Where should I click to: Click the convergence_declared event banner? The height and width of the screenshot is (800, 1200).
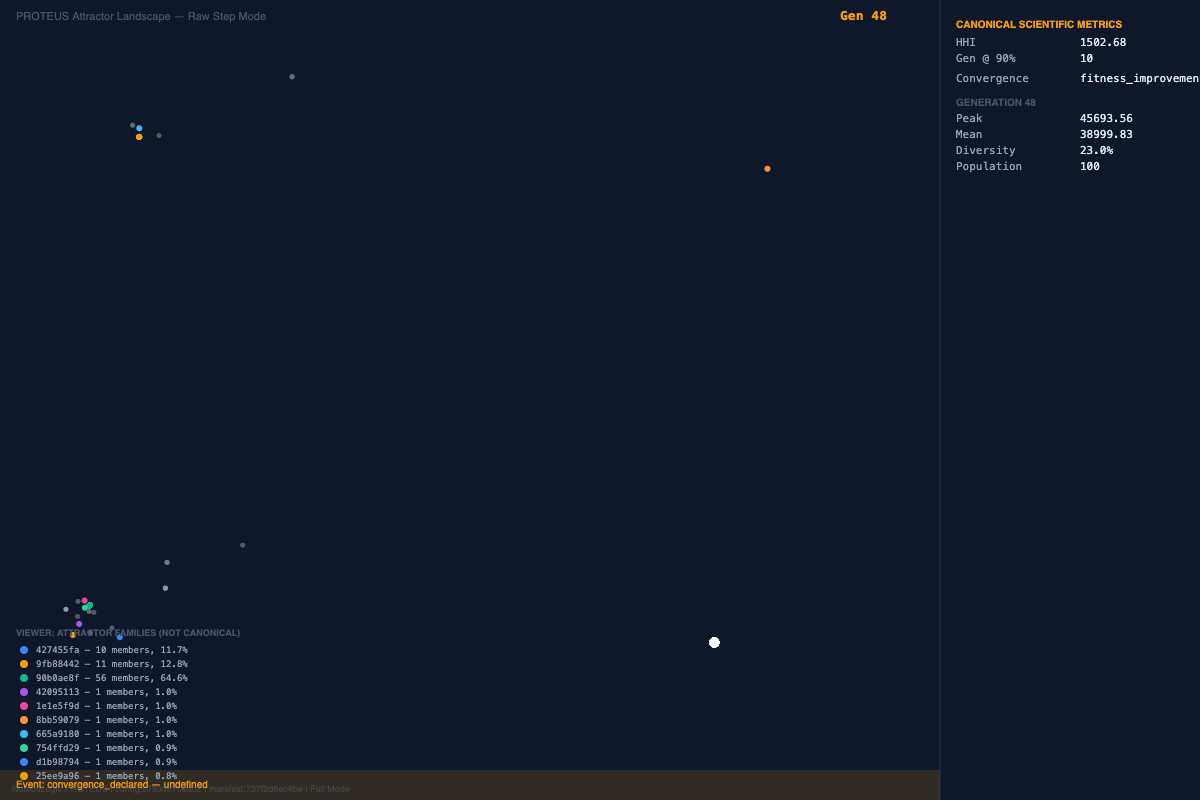pos(112,785)
